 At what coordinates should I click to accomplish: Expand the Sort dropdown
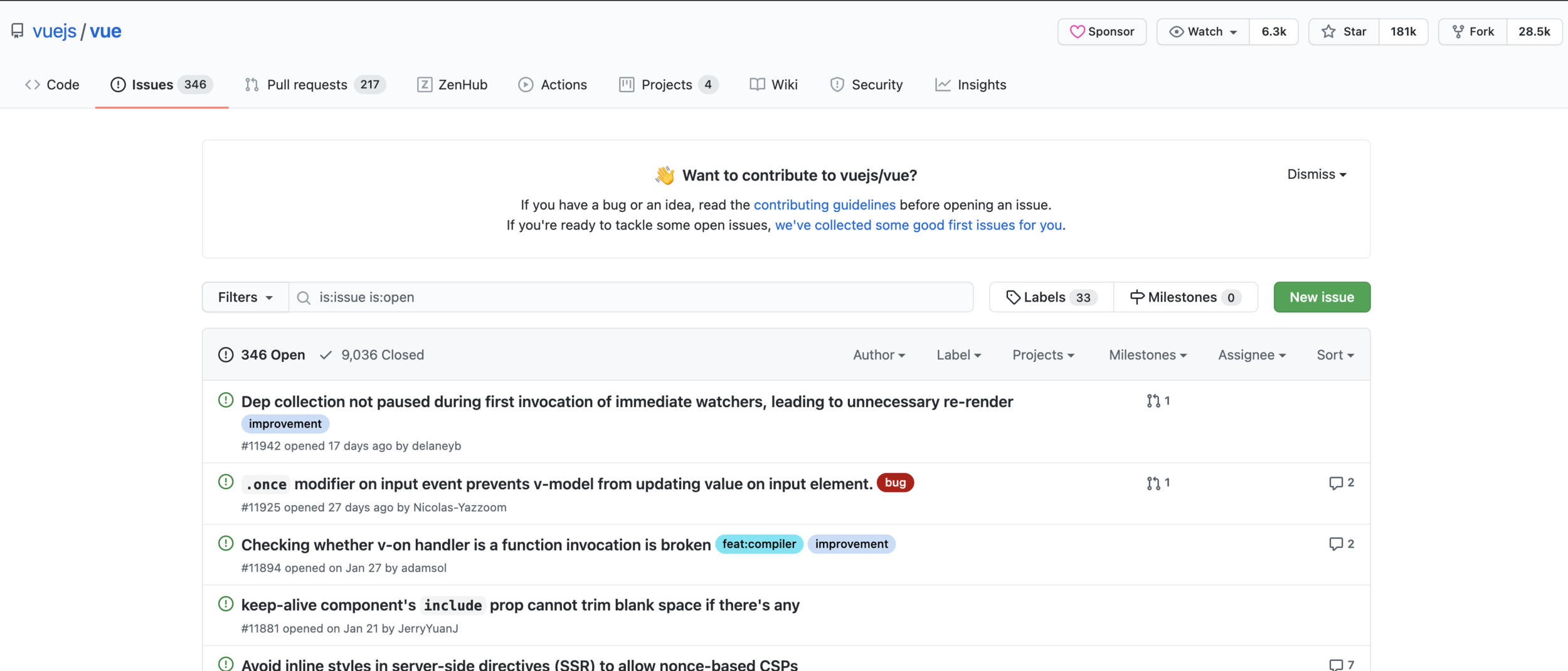pos(1335,355)
